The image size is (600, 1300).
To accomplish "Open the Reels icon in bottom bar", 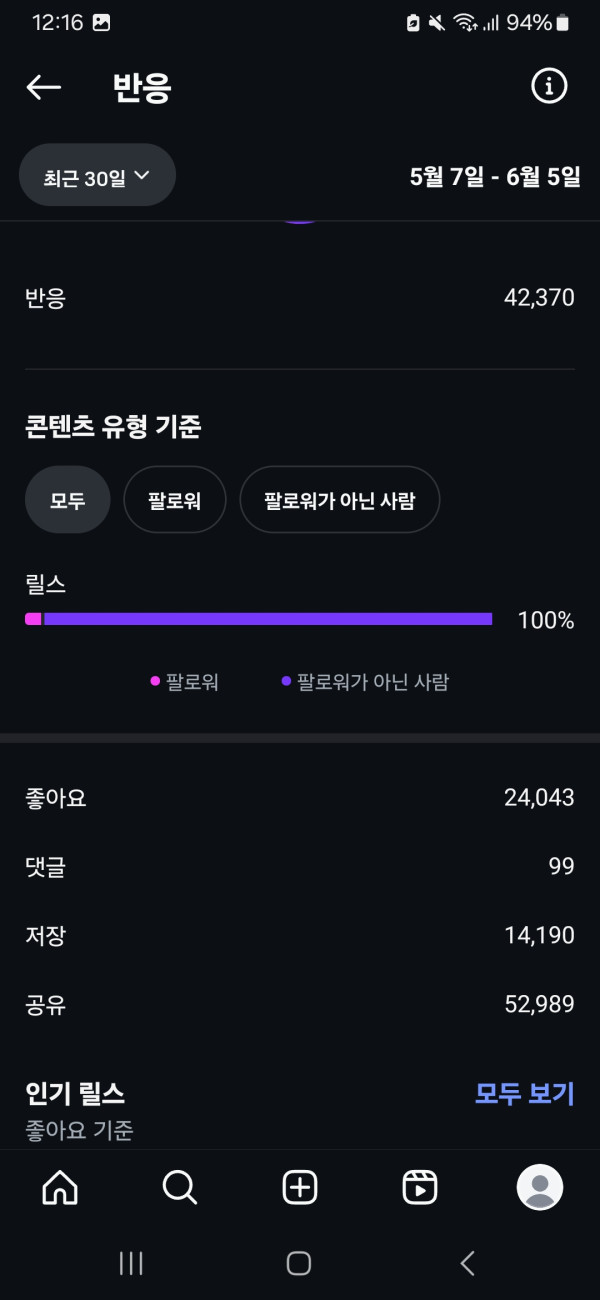I will point(420,1187).
